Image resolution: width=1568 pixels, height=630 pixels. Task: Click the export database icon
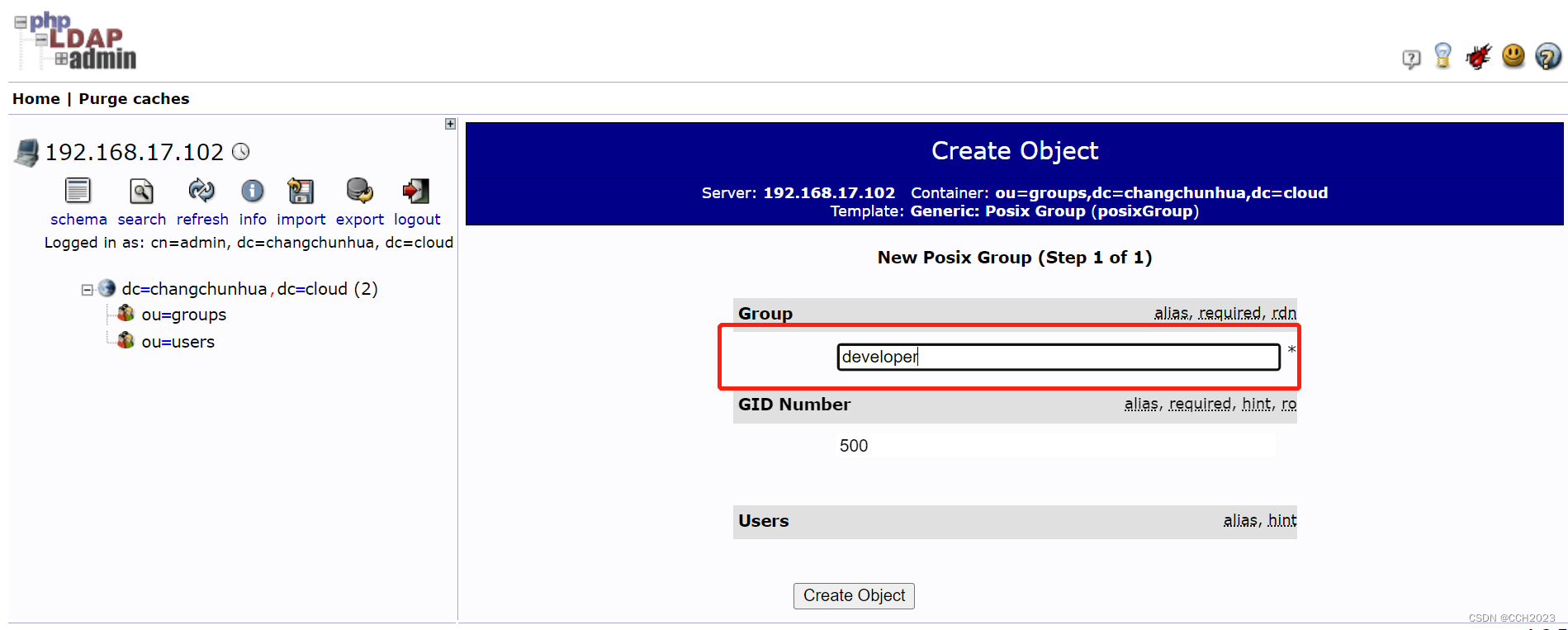coord(359,192)
